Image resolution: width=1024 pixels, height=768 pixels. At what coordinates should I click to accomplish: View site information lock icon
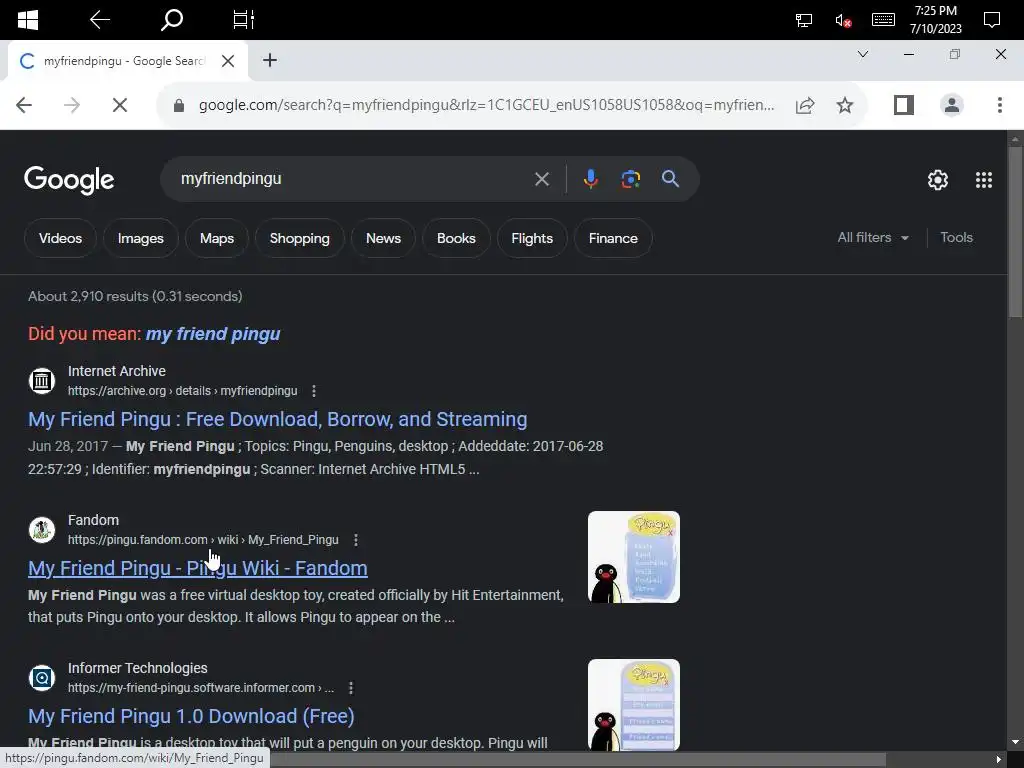tap(179, 105)
